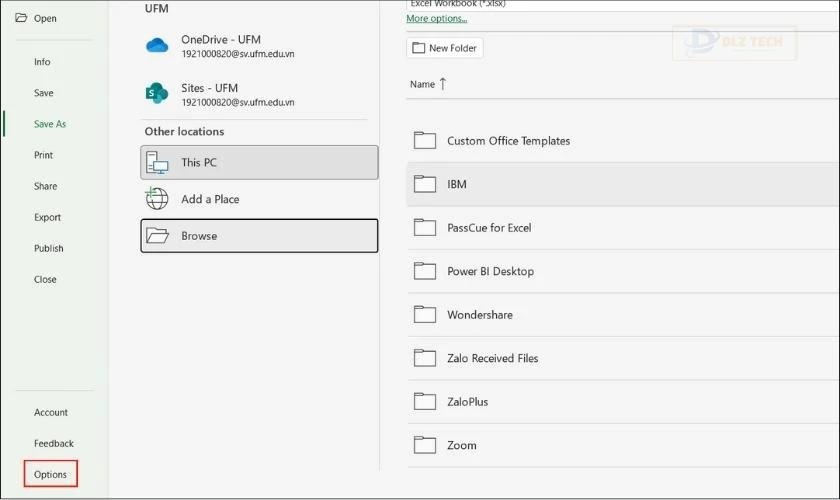
Task: Click the This PC computer icon
Action: point(157,162)
